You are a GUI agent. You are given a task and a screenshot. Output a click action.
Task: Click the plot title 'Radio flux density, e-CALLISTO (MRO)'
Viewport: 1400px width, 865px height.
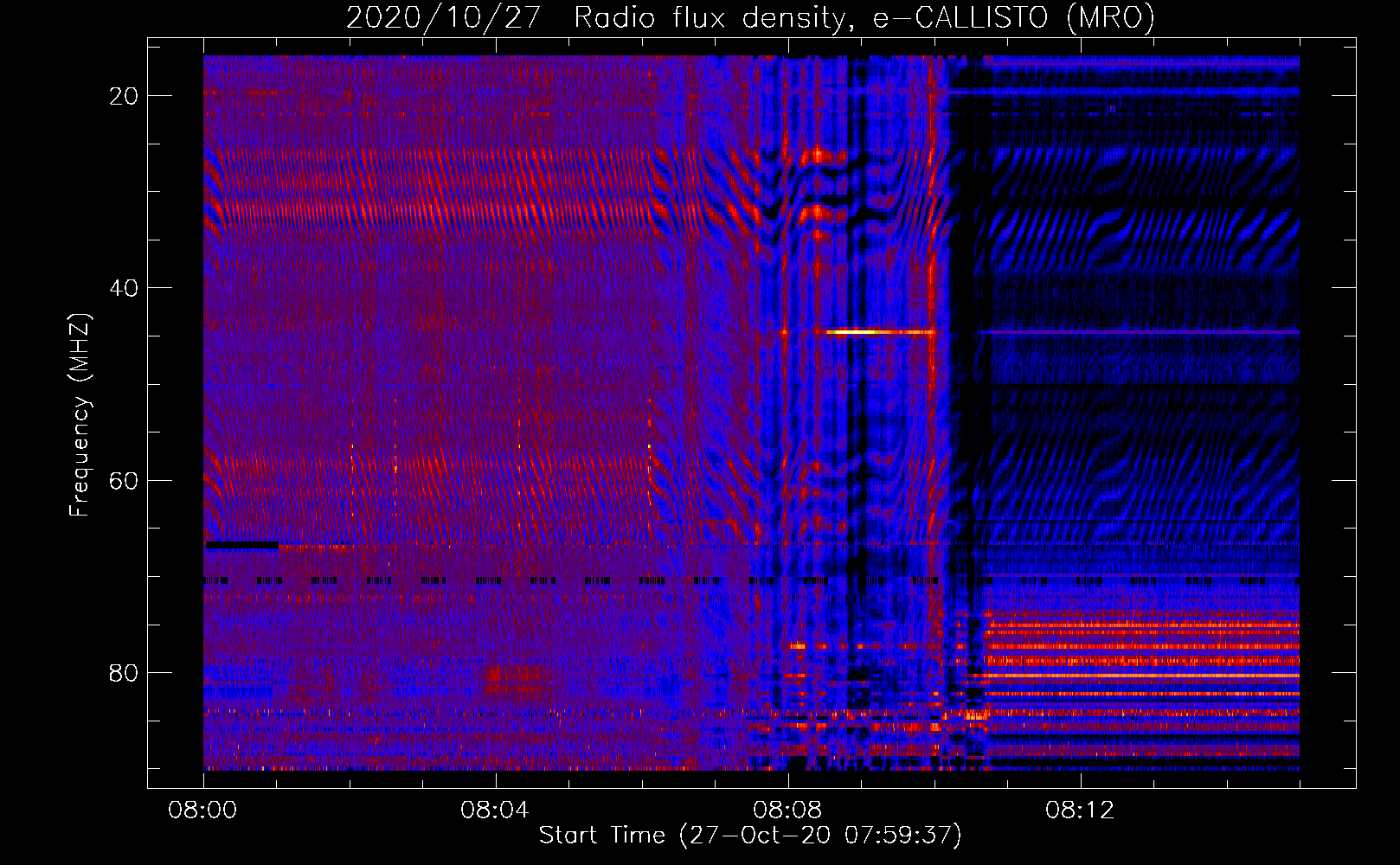click(864, 17)
